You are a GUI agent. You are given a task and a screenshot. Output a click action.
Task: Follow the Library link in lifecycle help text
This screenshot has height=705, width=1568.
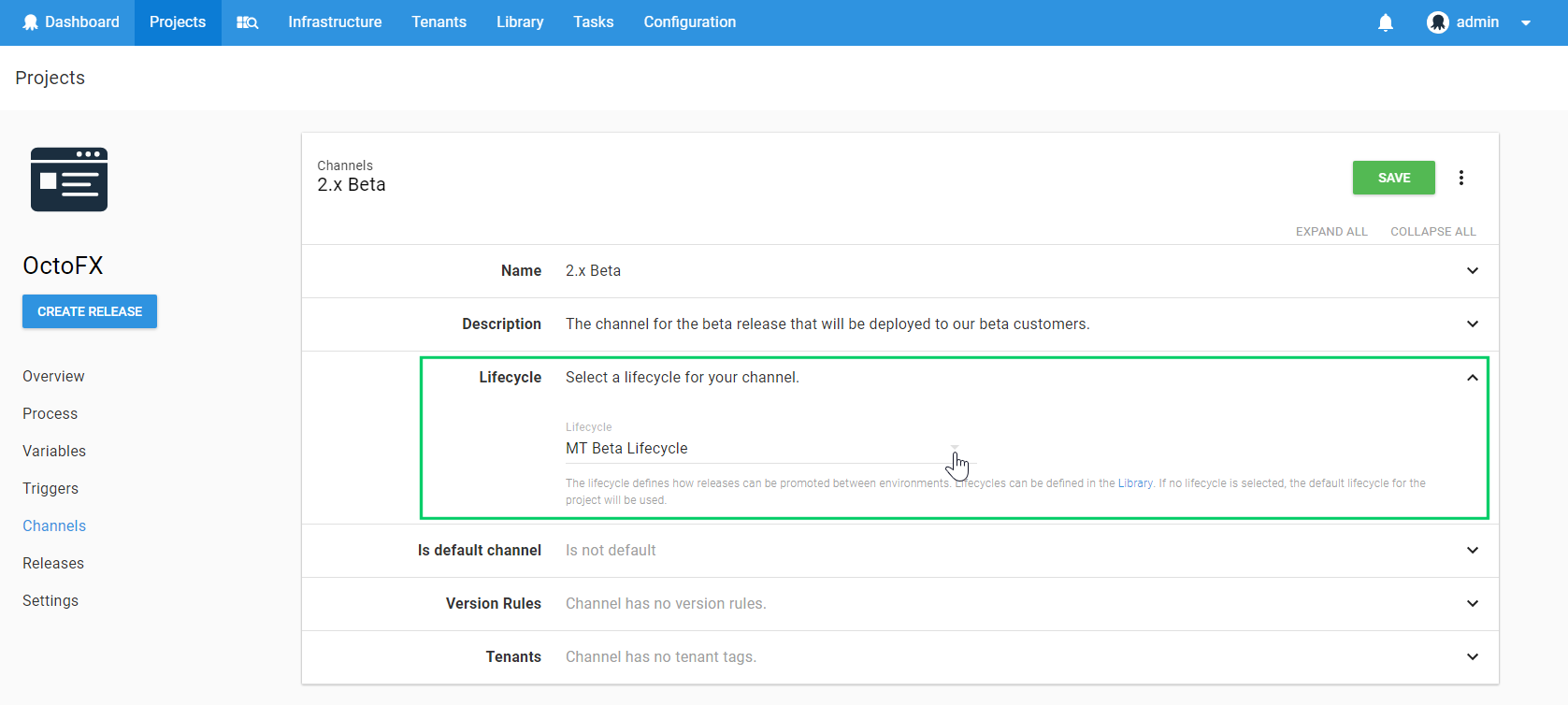[x=1135, y=483]
